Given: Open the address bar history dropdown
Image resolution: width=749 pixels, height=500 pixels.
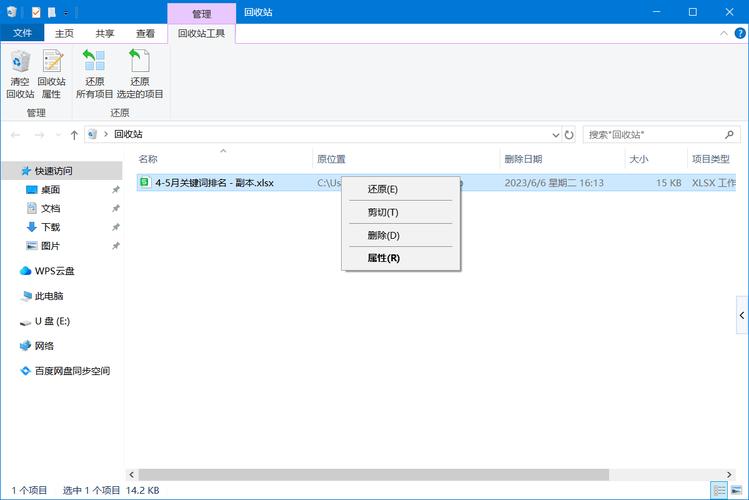Looking at the screenshot, I should coord(556,134).
